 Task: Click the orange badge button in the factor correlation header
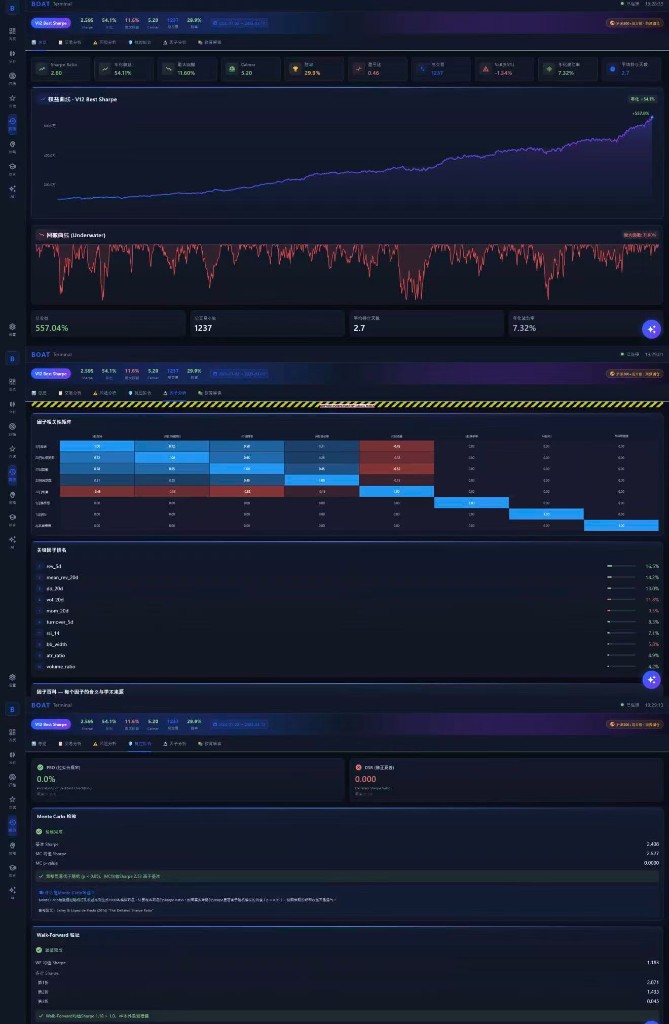(x=634, y=374)
